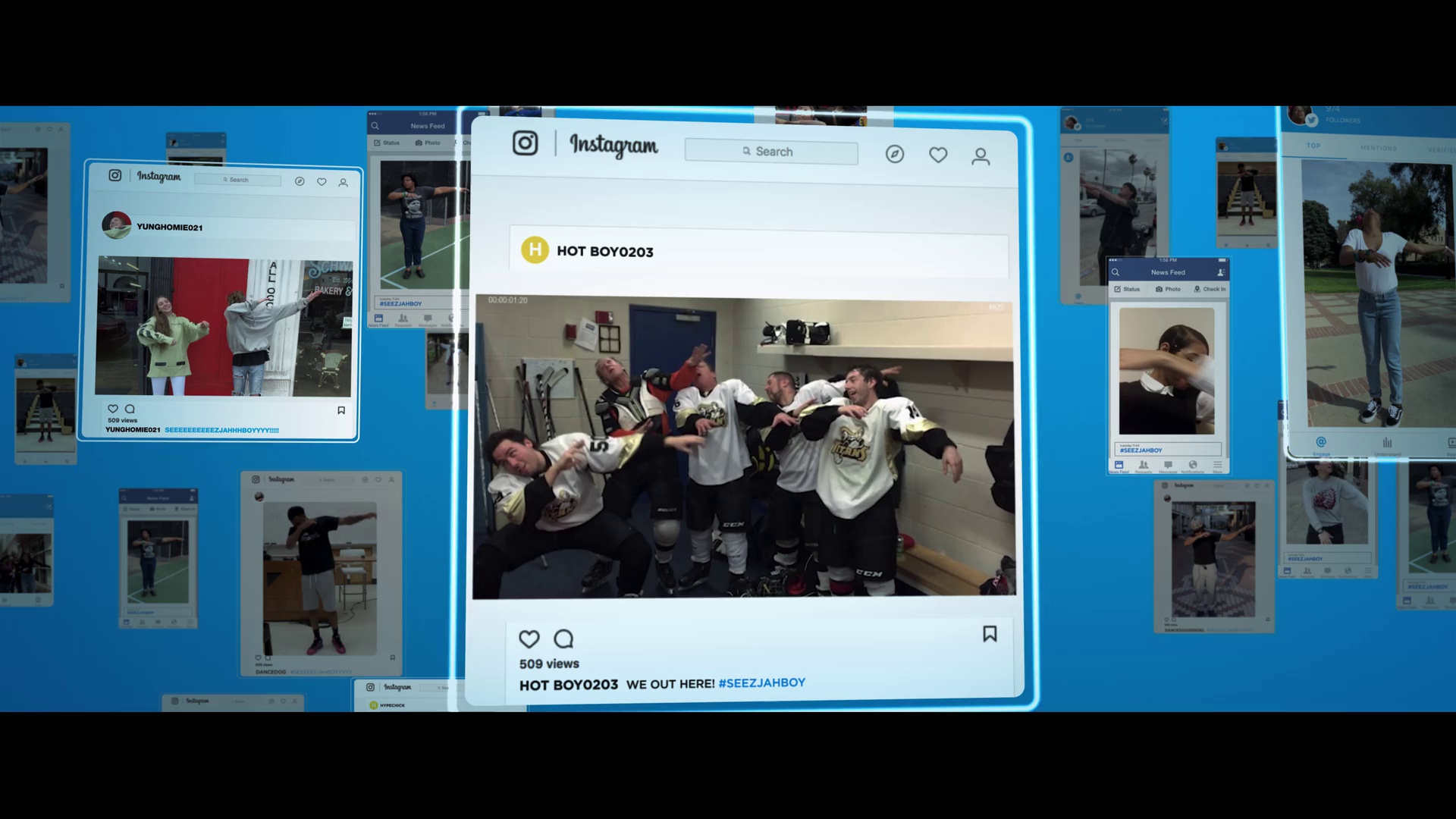The image size is (1456, 819).
Task: Bookmark the YUNGHOMIE021 post
Action: tap(341, 410)
